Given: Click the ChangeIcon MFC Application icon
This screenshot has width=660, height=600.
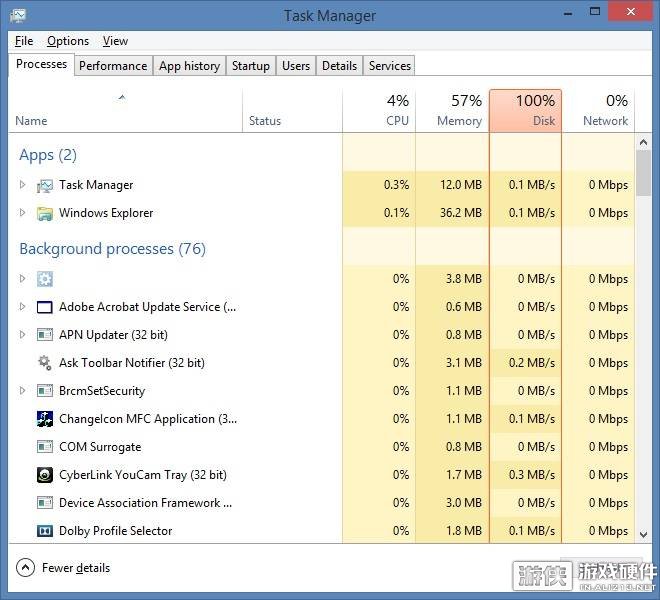Looking at the screenshot, I should coord(45,419).
